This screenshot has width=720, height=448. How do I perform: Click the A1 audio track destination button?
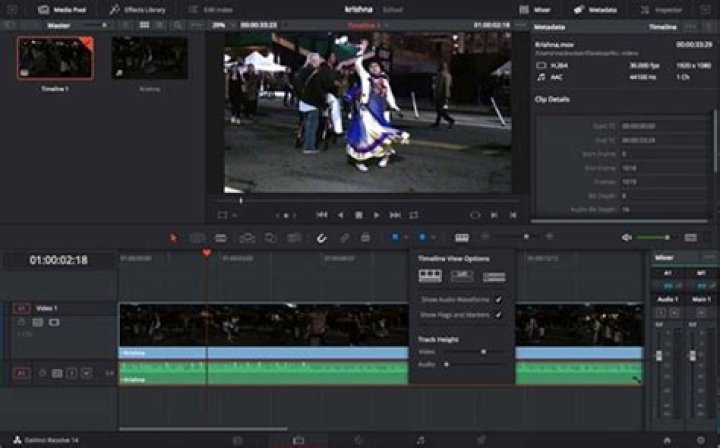[22, 373]
